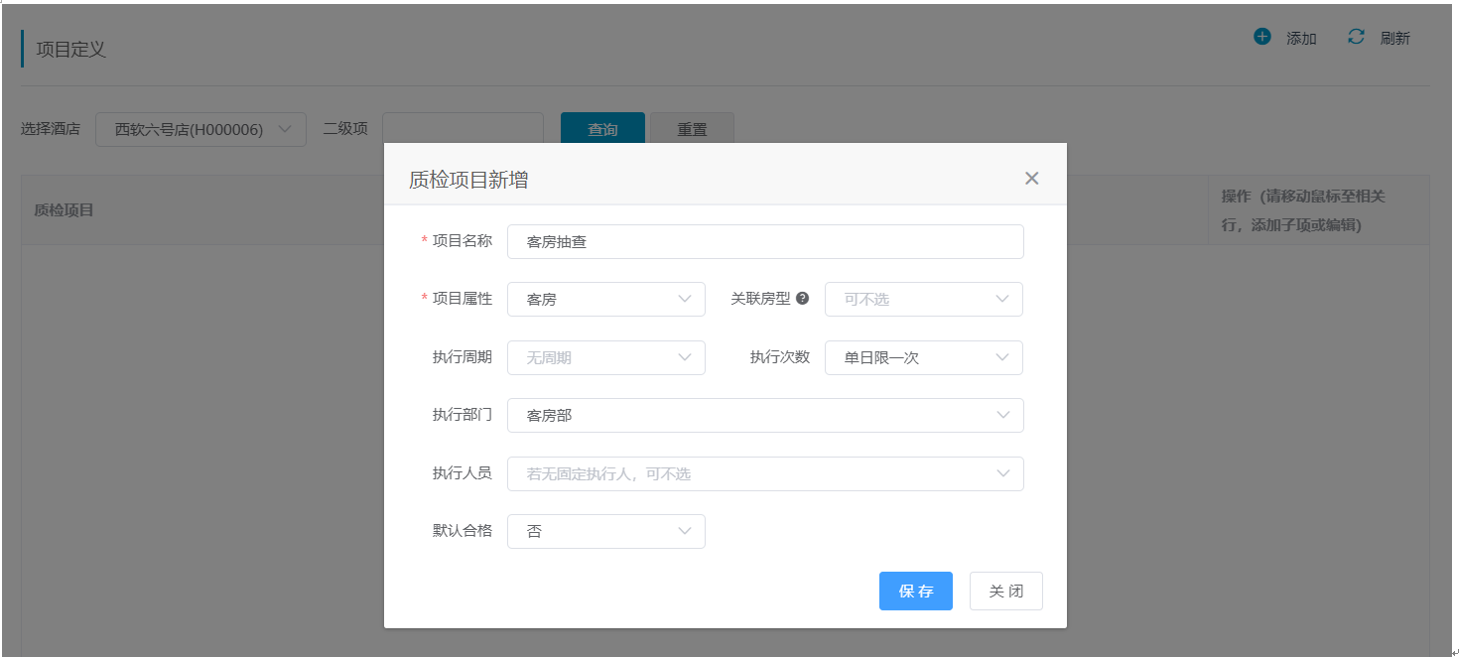Click the 关闭 button
Image resolution: width=1462 pixels, height=659 pixels.
pos(1006,591)
